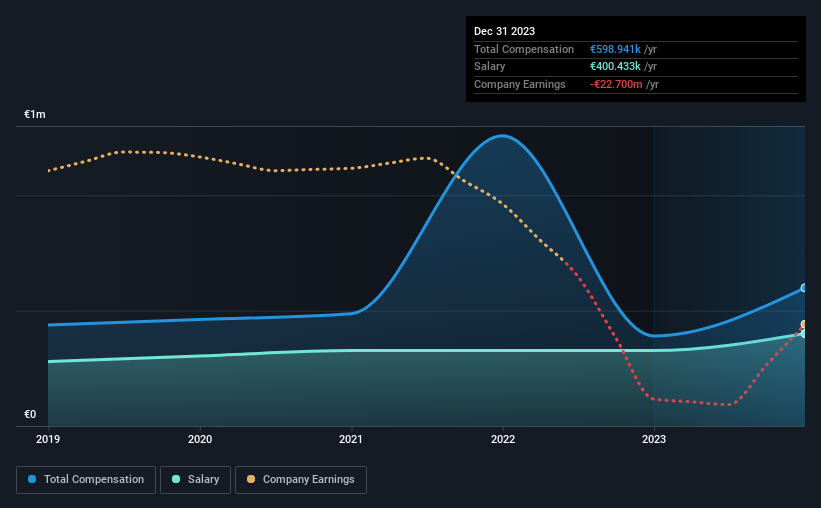Select the 2019 x-axis label

48,439
